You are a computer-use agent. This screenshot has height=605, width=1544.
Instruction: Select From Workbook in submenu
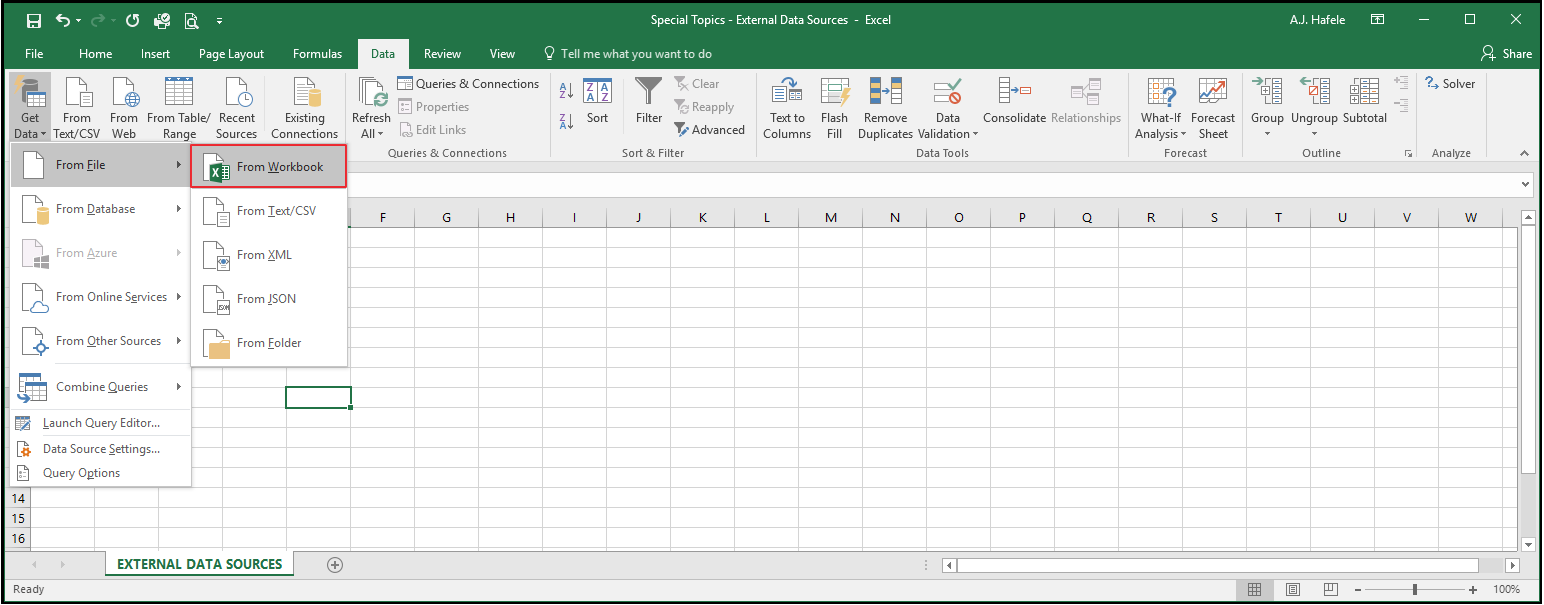(269, 167)
